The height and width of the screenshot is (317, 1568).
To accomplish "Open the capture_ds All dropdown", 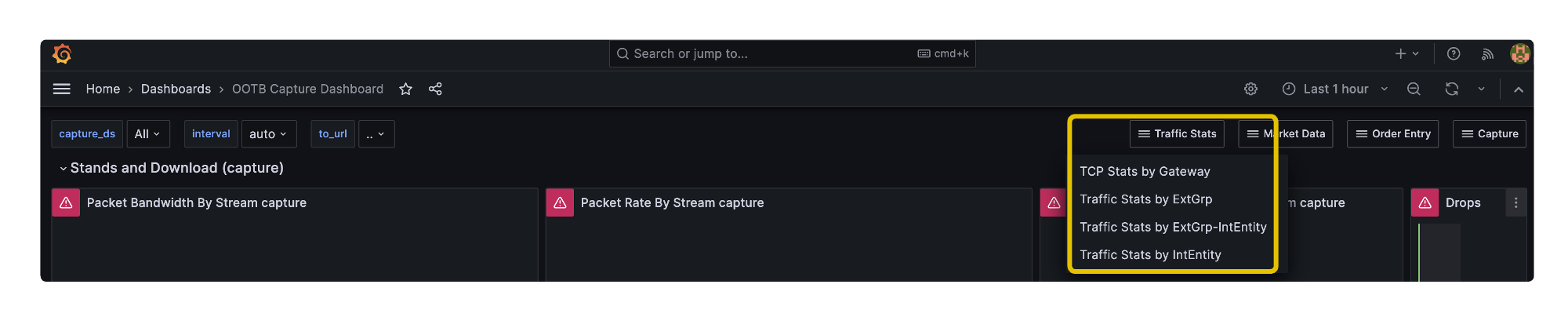I will coord(147,134).
